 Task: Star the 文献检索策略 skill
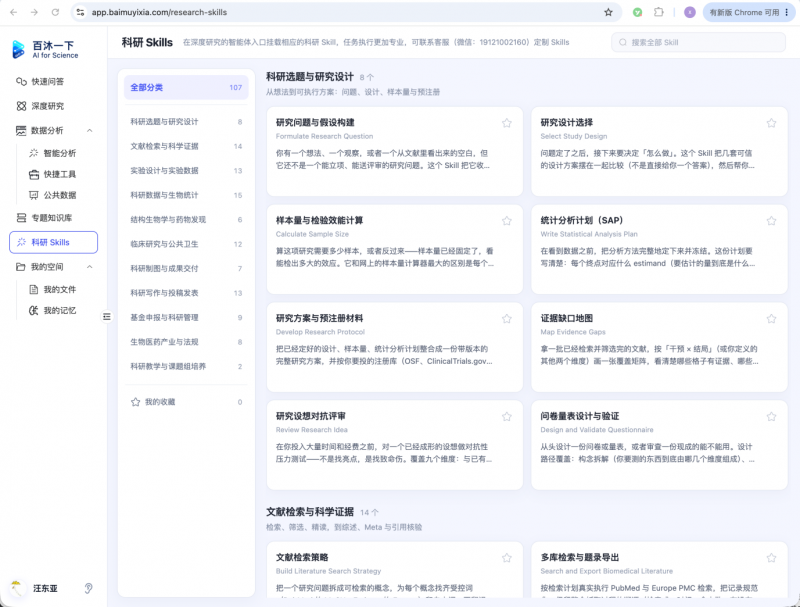[x=507, y=558]
